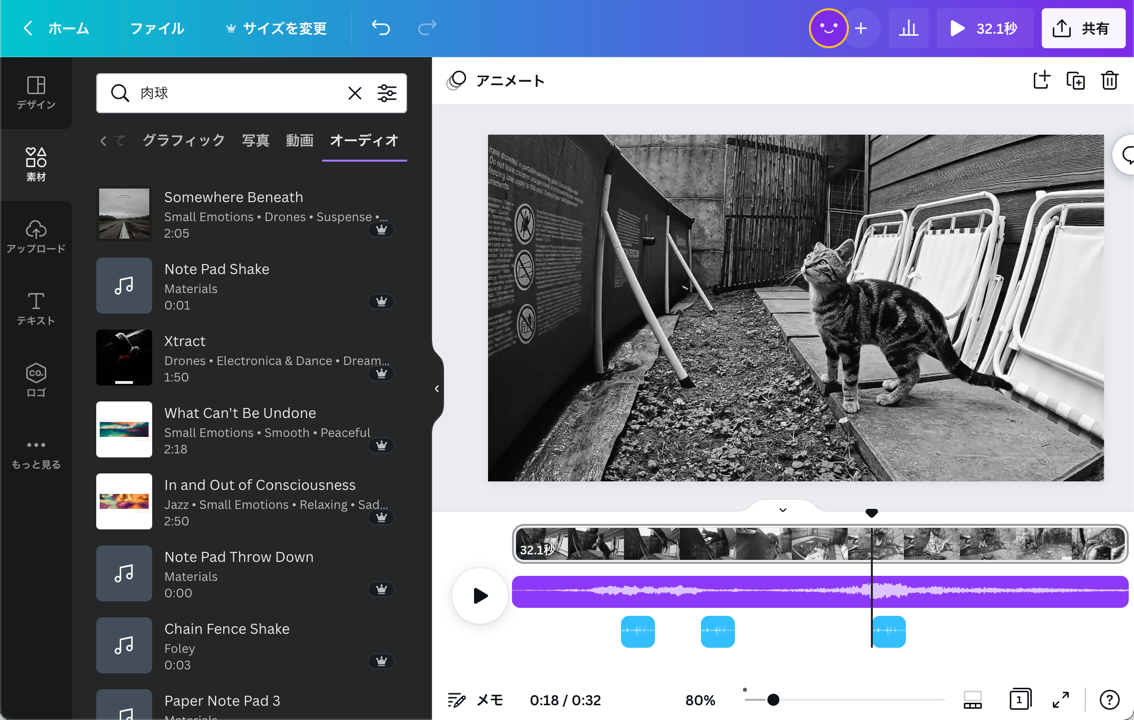Click the add page icon above canvas
Viewport: 1134px width, 720px height.
(x=1041, y=80)
